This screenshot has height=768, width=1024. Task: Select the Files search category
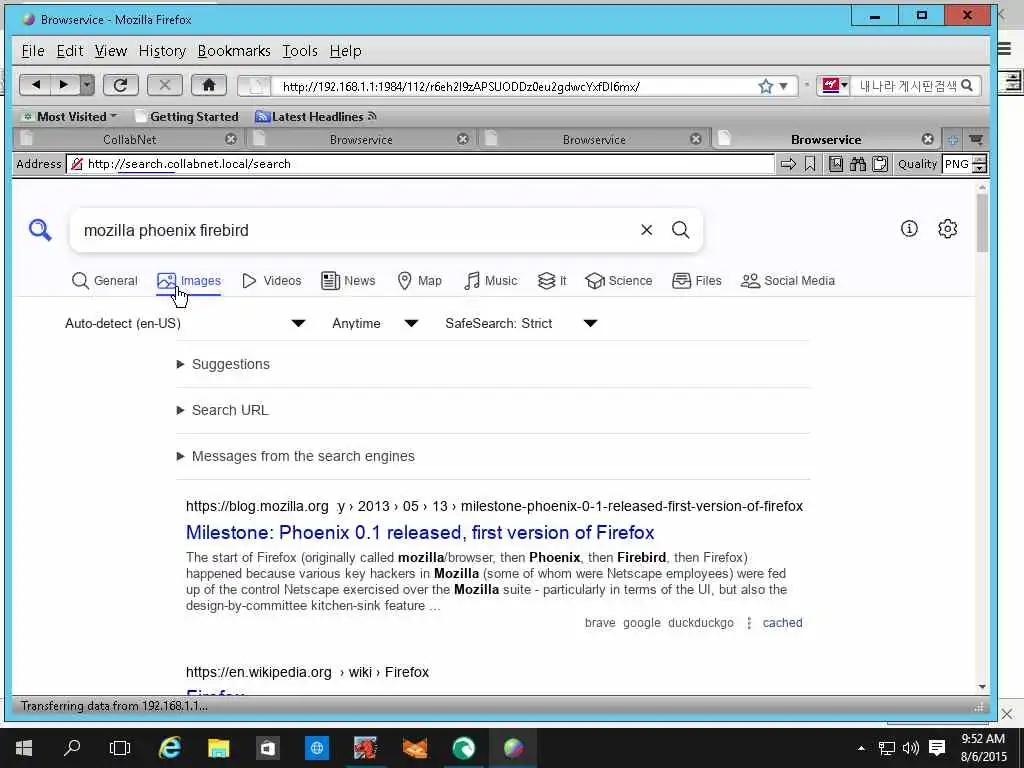[x=697, y=281]
